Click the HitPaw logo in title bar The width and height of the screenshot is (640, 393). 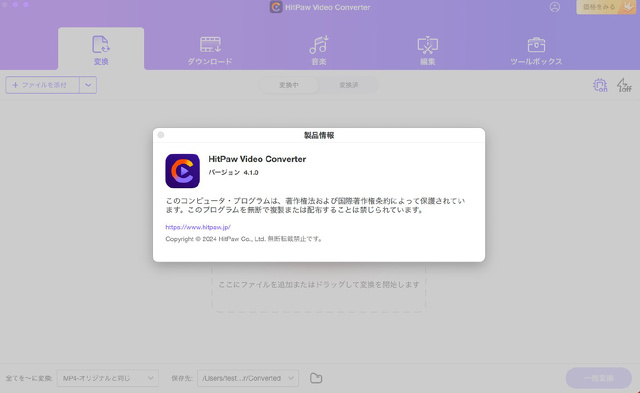click(x=276, y=7)
